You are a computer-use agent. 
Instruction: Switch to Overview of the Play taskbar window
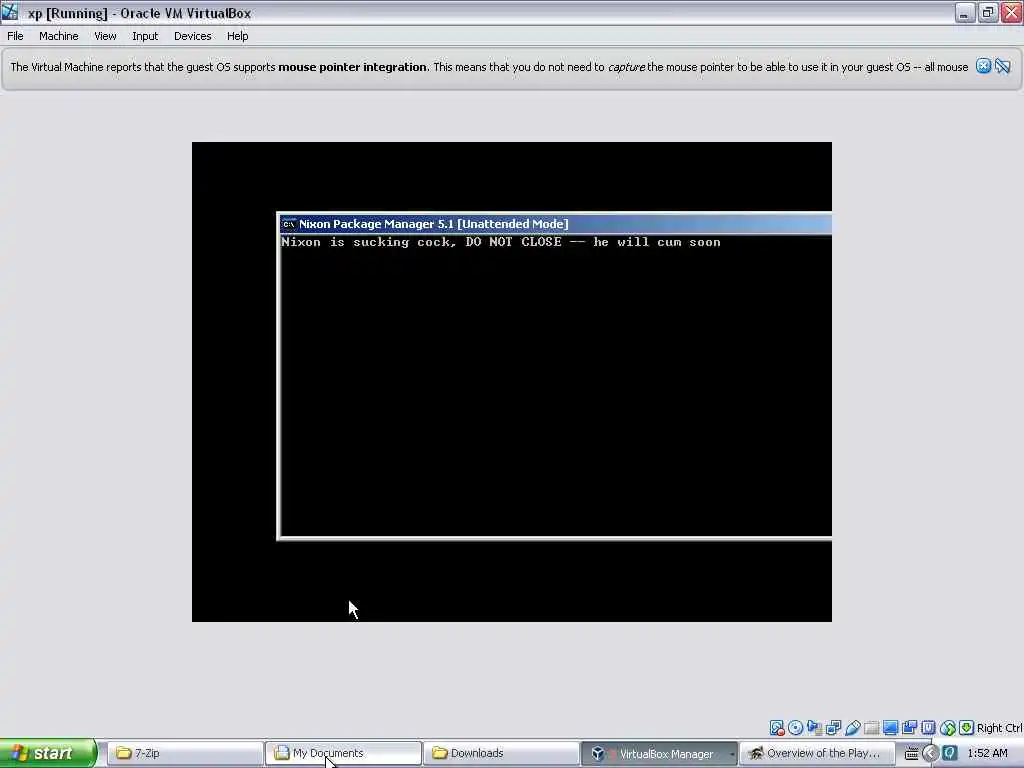[818, 753]
